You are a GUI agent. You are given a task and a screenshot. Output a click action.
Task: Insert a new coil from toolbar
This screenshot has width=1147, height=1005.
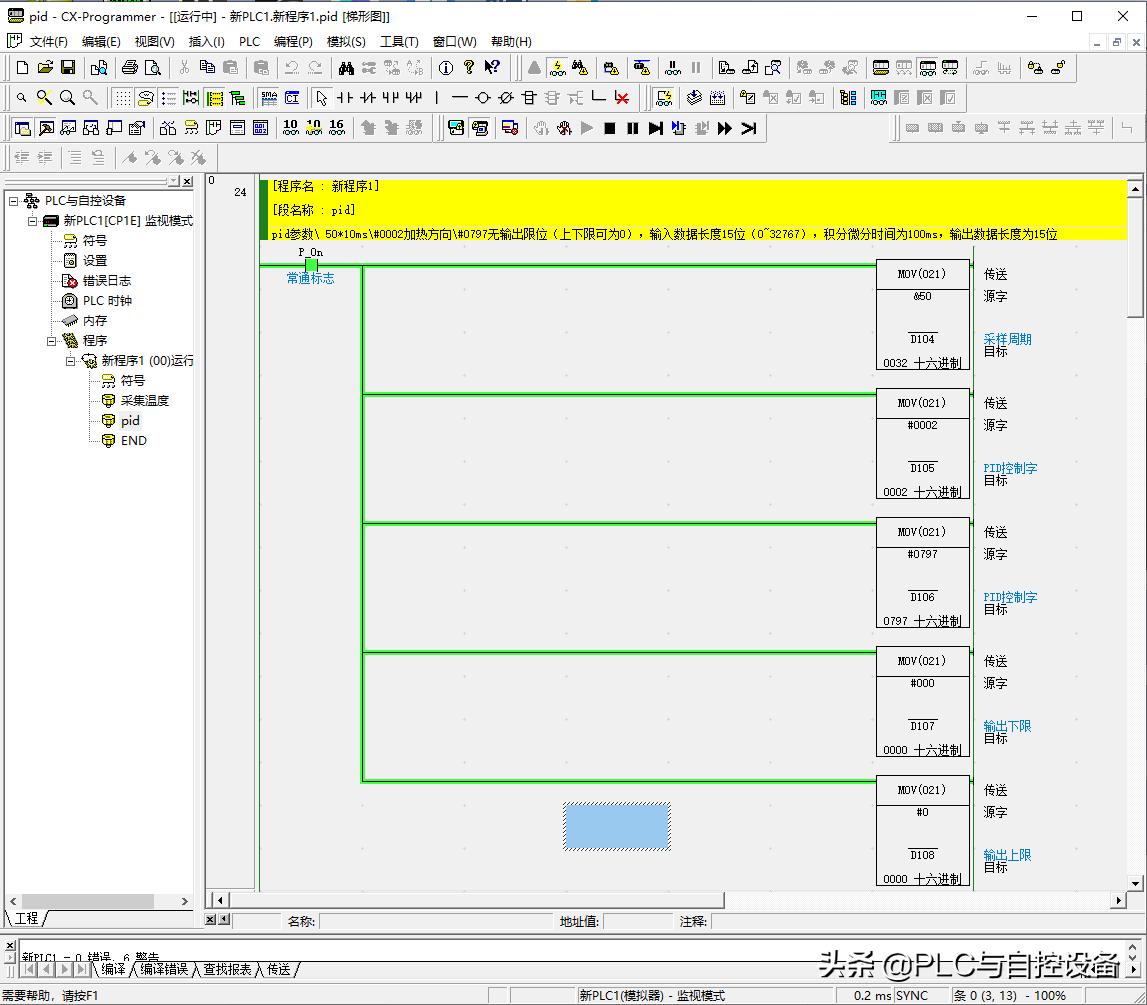click(x=482, y=98)
